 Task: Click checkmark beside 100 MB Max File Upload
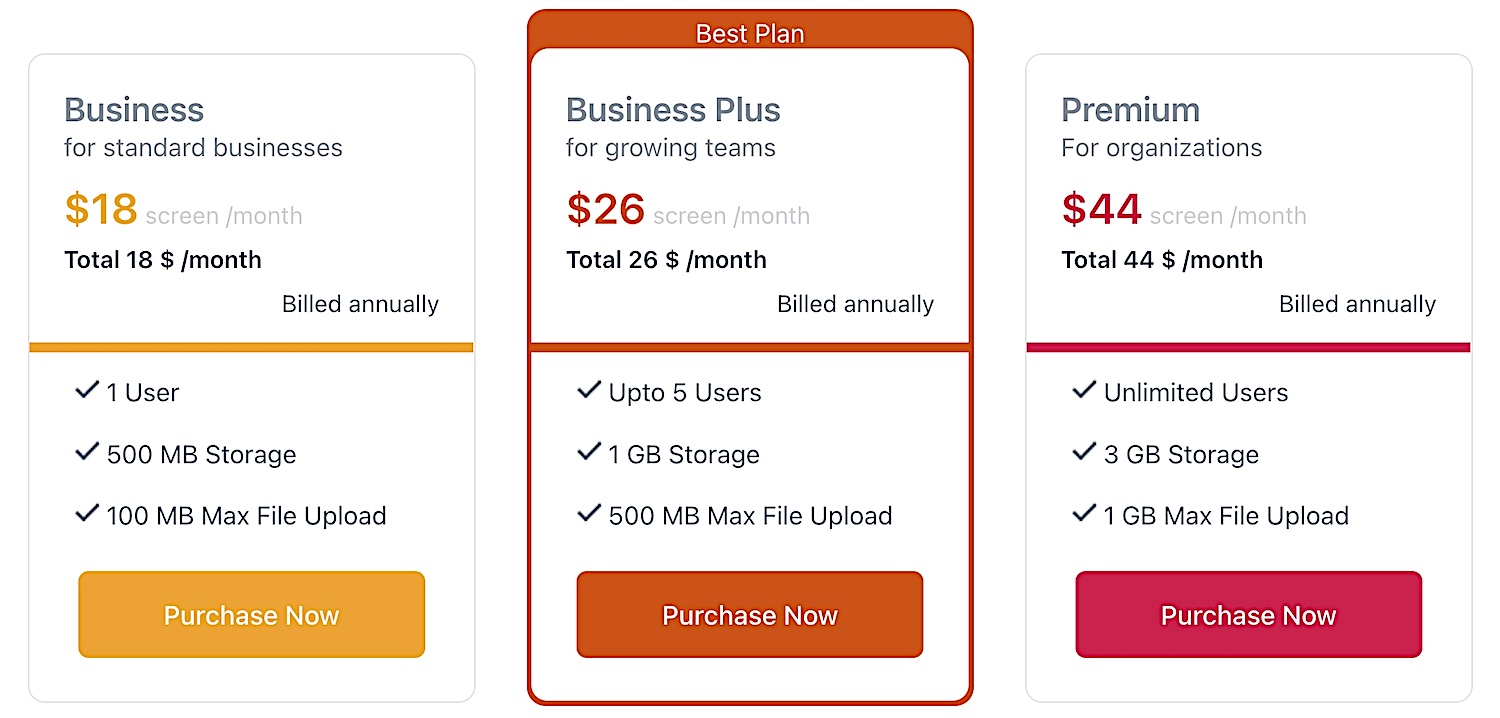(x=87, y=514)
